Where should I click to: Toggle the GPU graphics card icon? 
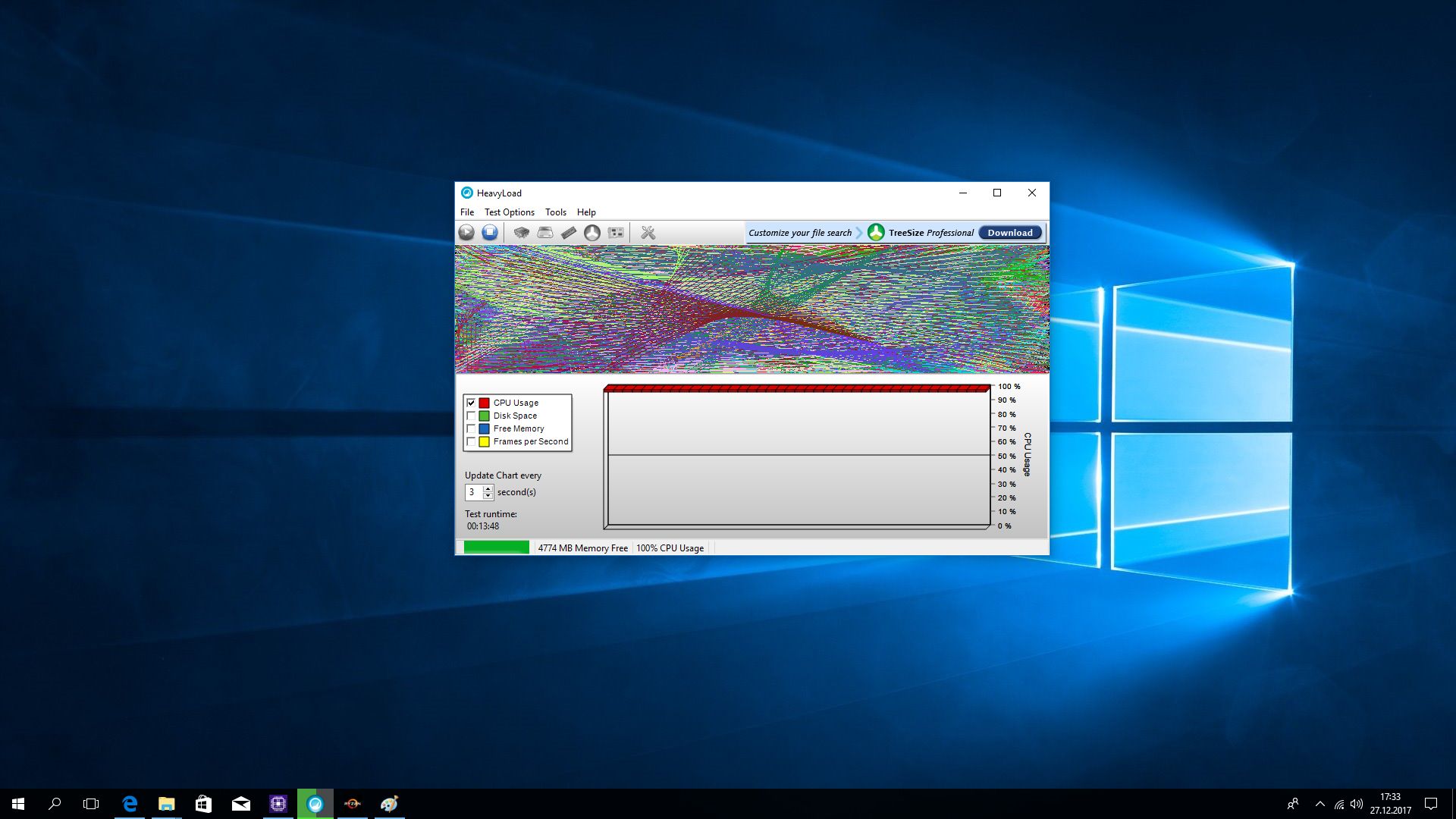pos(616,233)
